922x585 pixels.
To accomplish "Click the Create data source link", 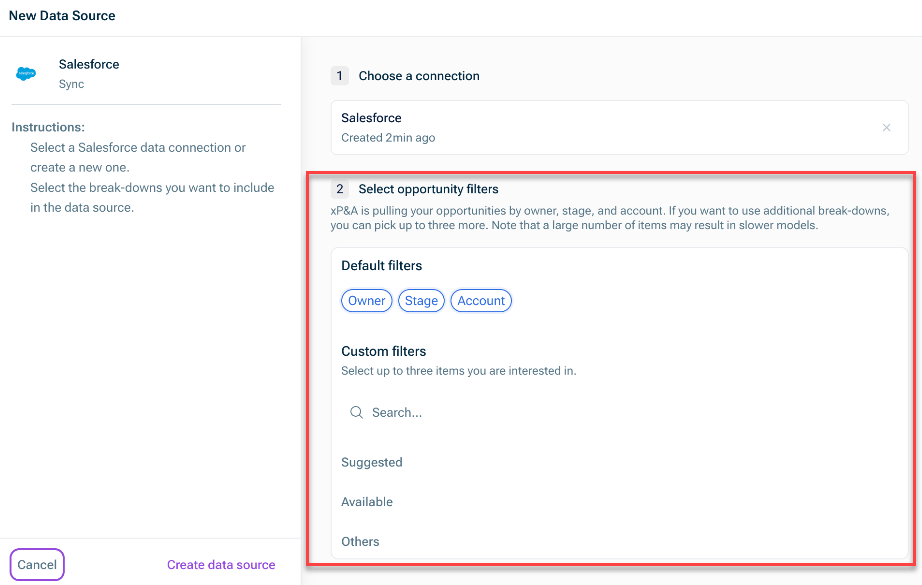I will click(221, 564).
